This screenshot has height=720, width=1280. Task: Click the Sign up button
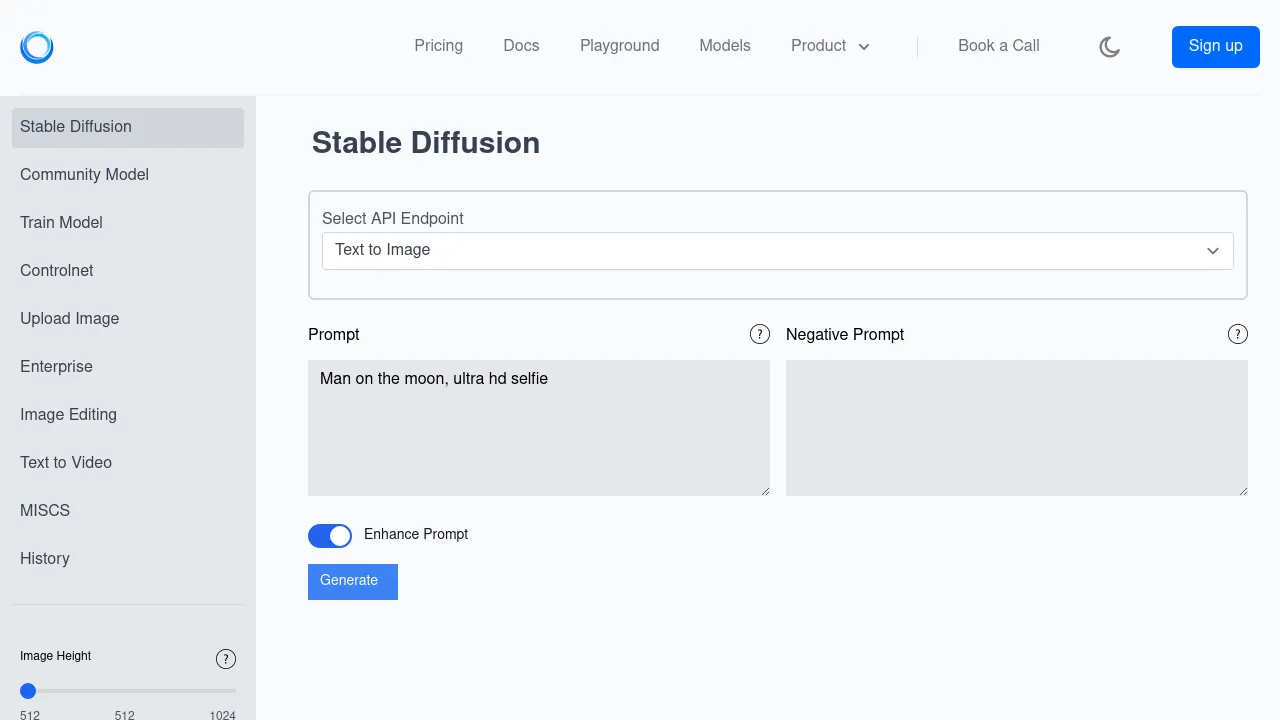point(1215,46)
